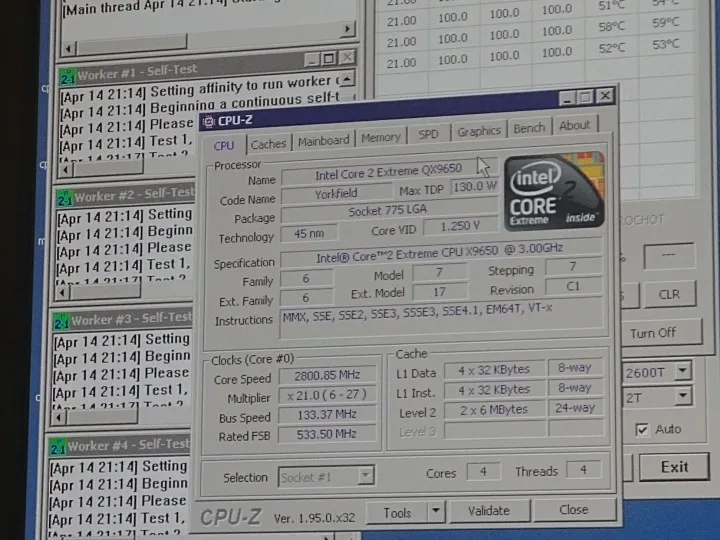Click the L1 Inst. 4 x 32 KBytes value
The image size is (720, 540).
(494, 390)
